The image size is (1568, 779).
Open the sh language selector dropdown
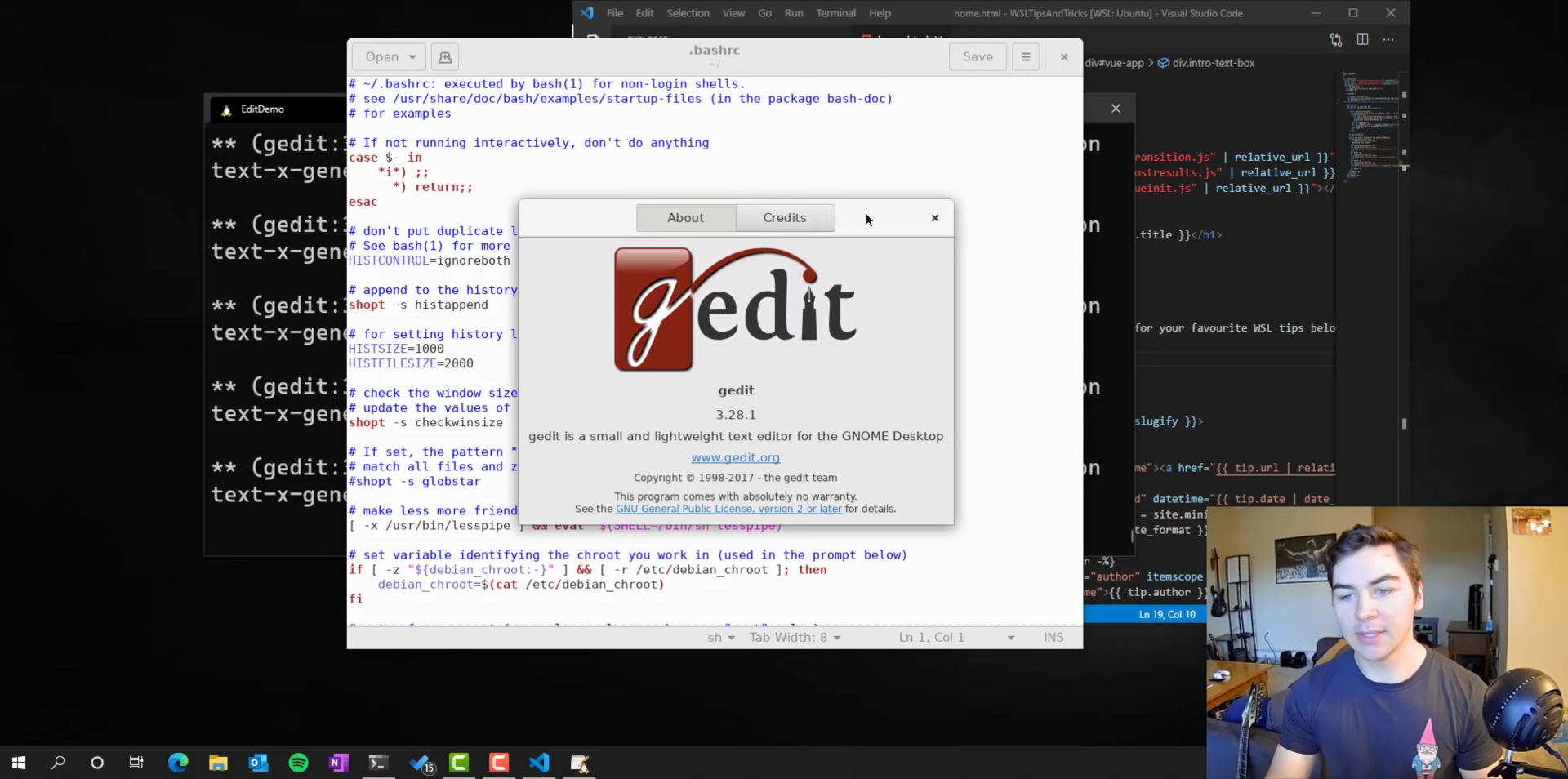[721, 637]
